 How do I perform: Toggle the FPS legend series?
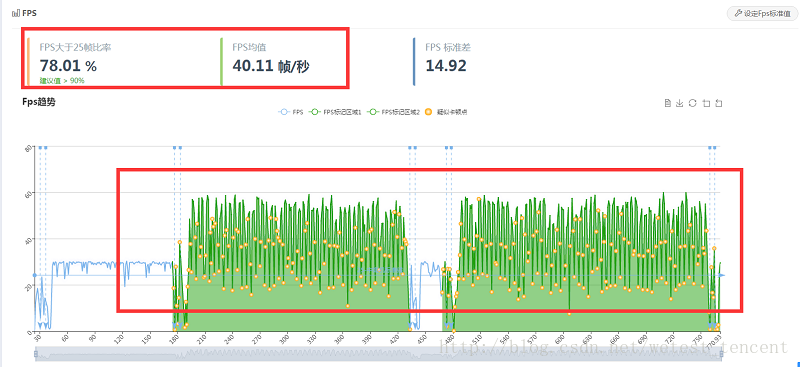(x=291, y=112)
